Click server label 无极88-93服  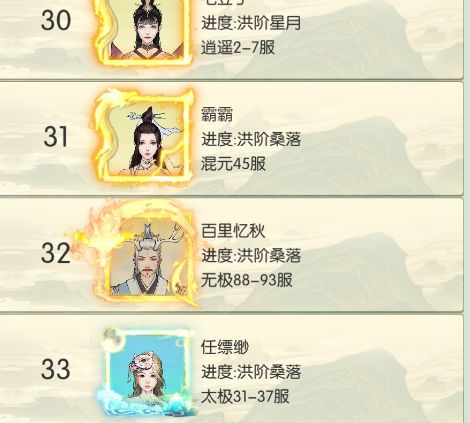(x=247, y=280)
